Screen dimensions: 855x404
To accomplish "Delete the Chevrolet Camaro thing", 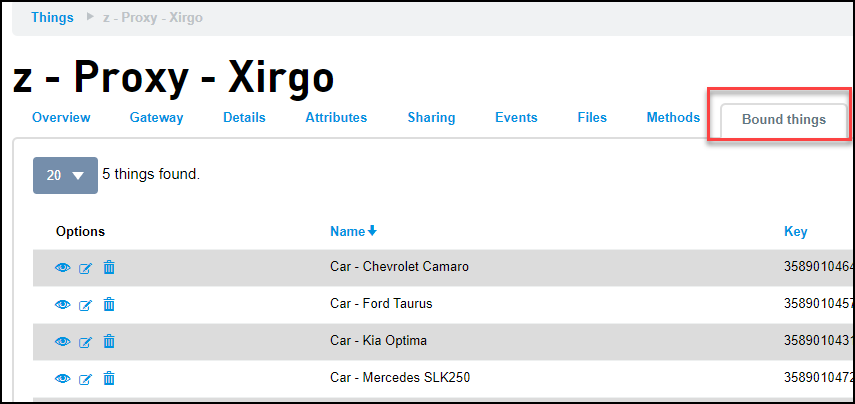I will [109, 267].
